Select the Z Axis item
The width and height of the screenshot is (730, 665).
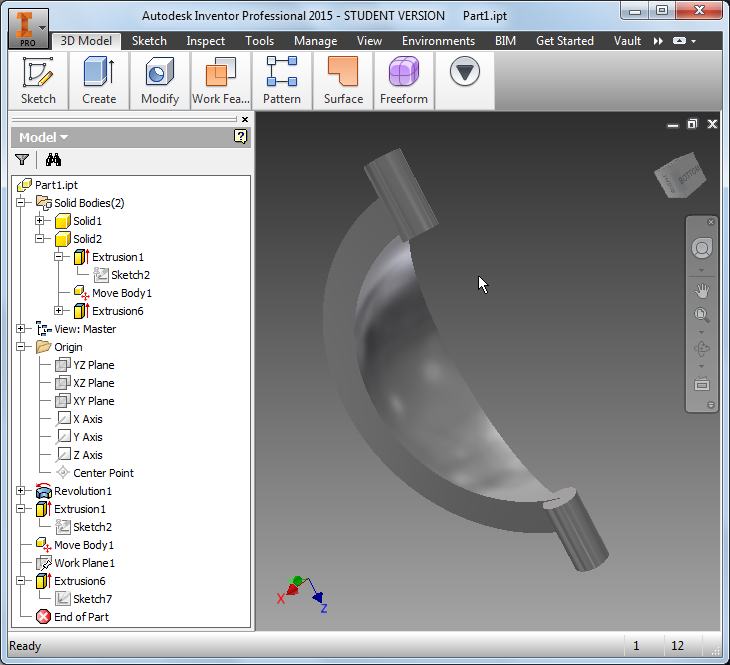[x=88, y=455]
